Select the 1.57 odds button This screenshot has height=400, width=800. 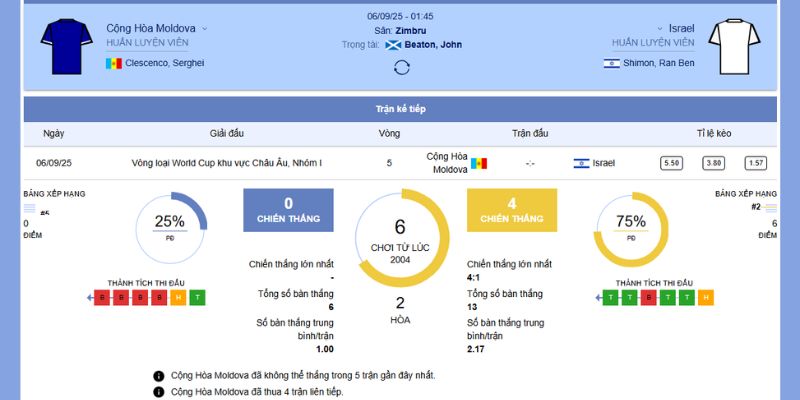point(756,163)
